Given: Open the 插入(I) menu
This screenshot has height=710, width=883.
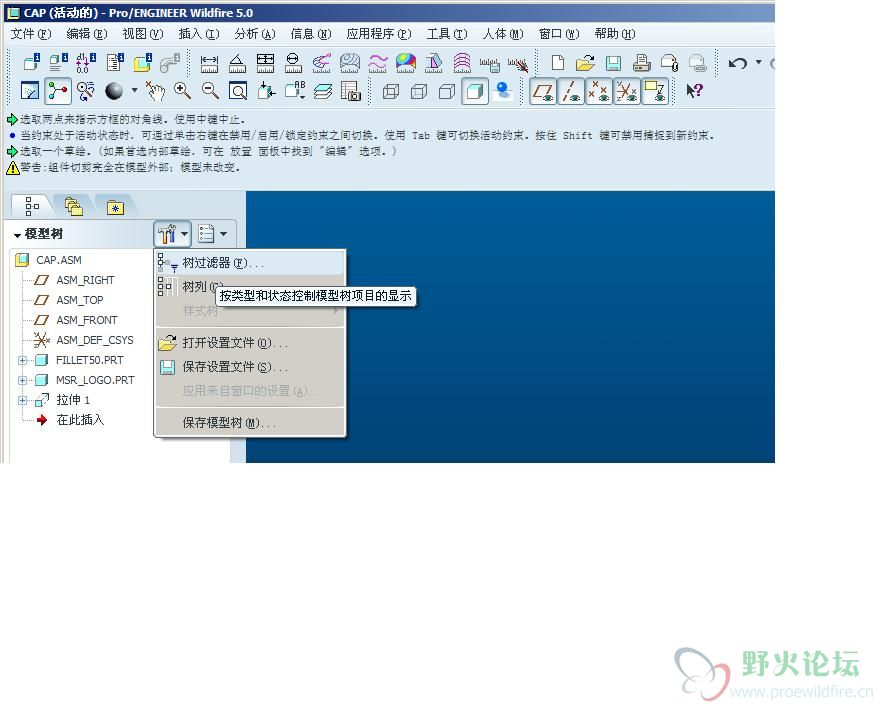Looking at the screenshot, I should [x=199, y=34].
